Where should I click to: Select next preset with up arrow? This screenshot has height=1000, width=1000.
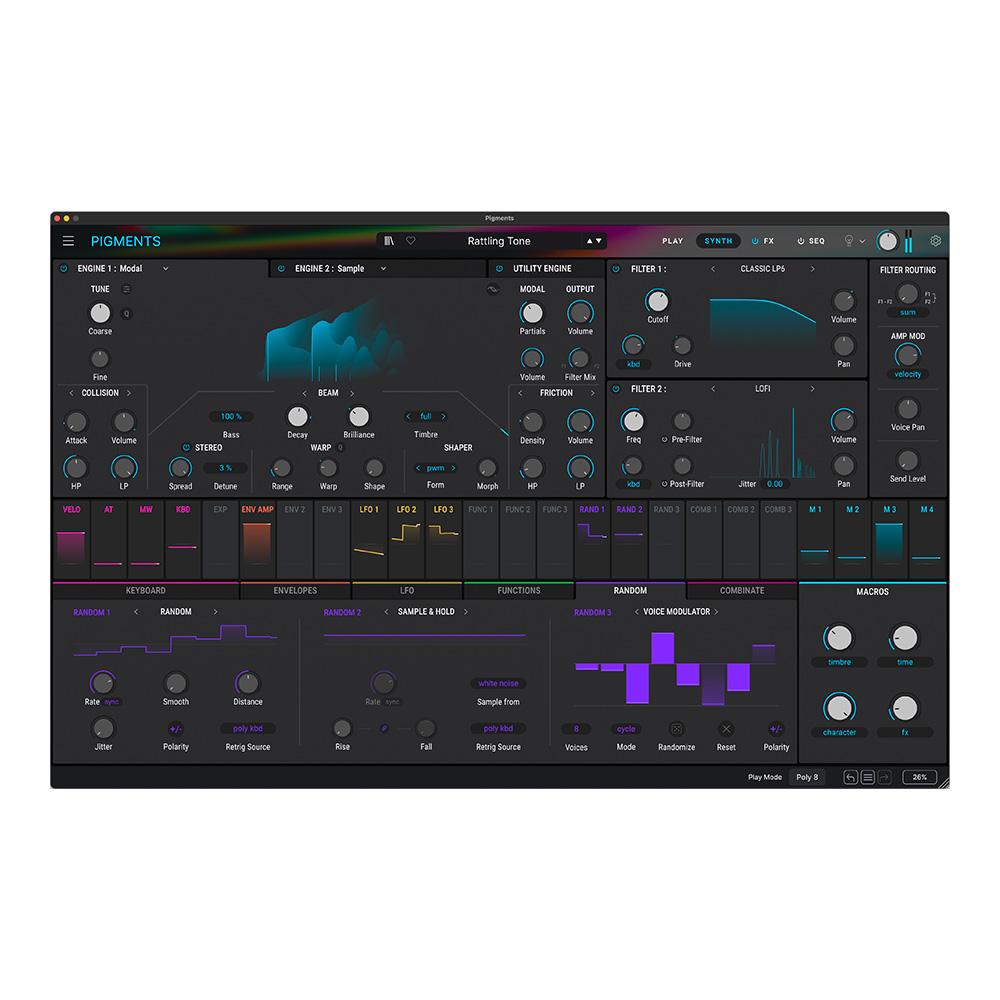[589, 241]
